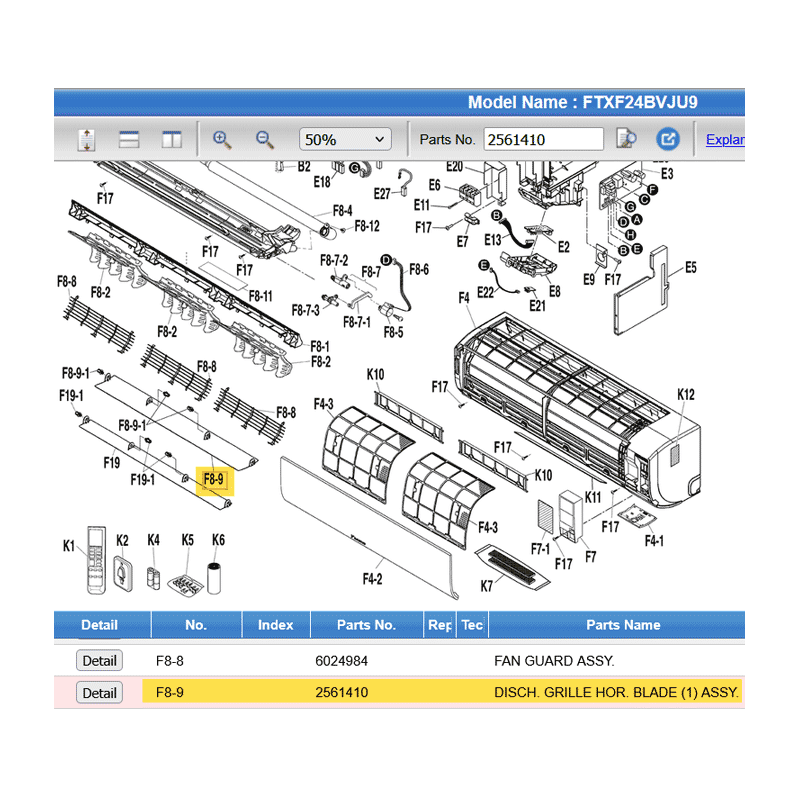
Task: Zoom out of the parts diagram
Action: point(265,140)
